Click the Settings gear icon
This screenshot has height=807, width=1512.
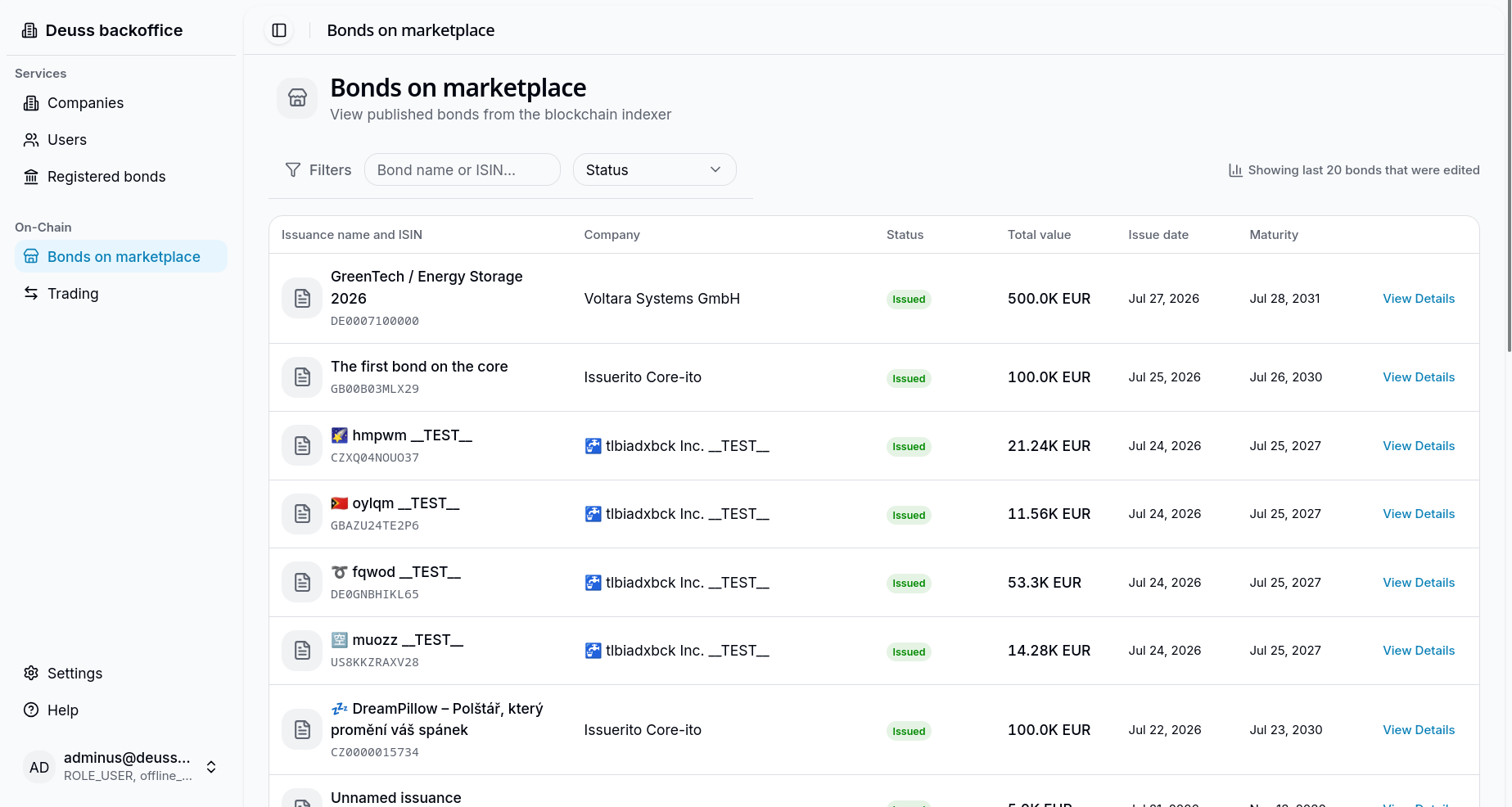(31, 673)
